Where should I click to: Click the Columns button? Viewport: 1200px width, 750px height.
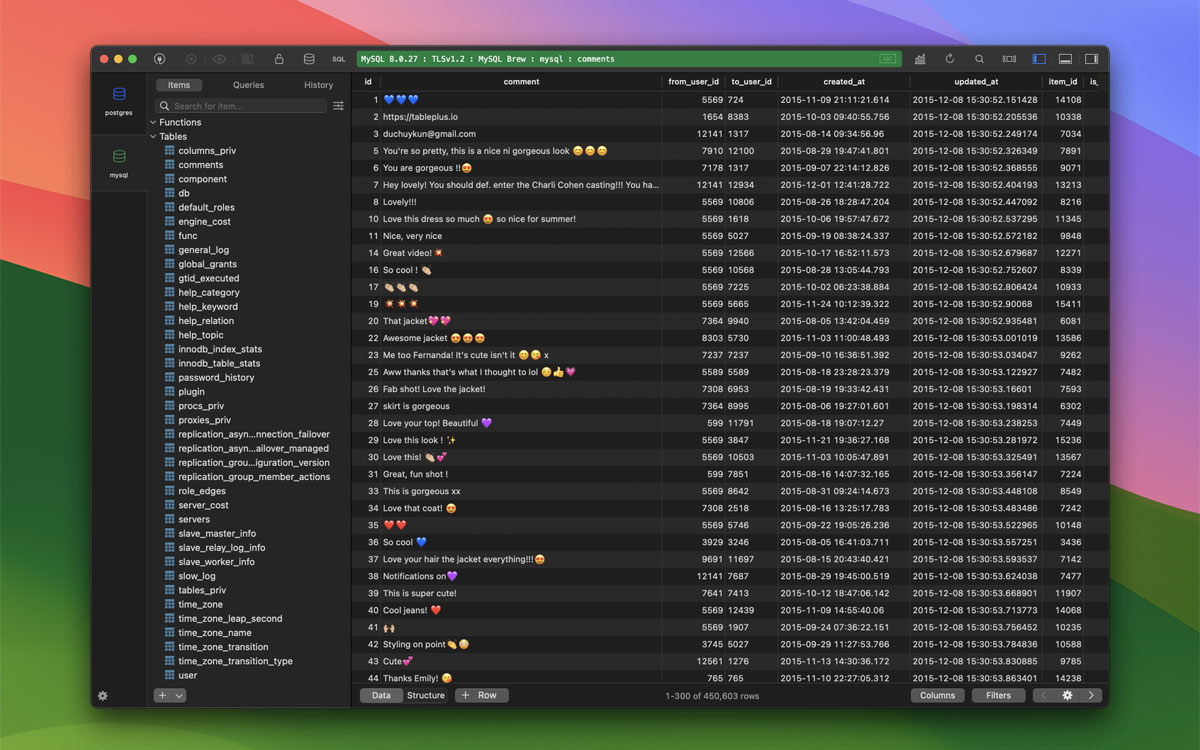937,695
